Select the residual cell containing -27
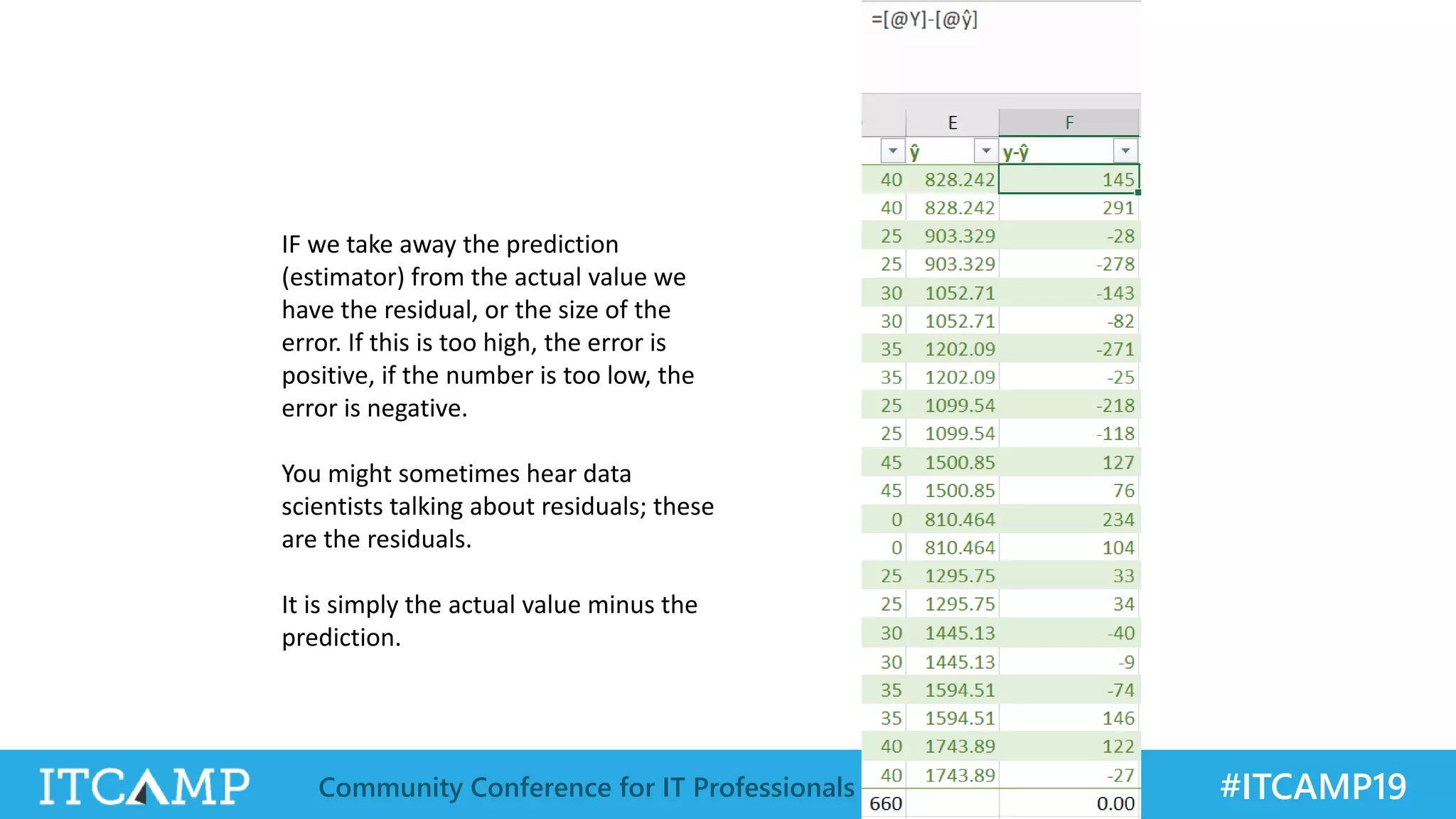This screenshot has width=1456, height=819. pos(1069,776)
